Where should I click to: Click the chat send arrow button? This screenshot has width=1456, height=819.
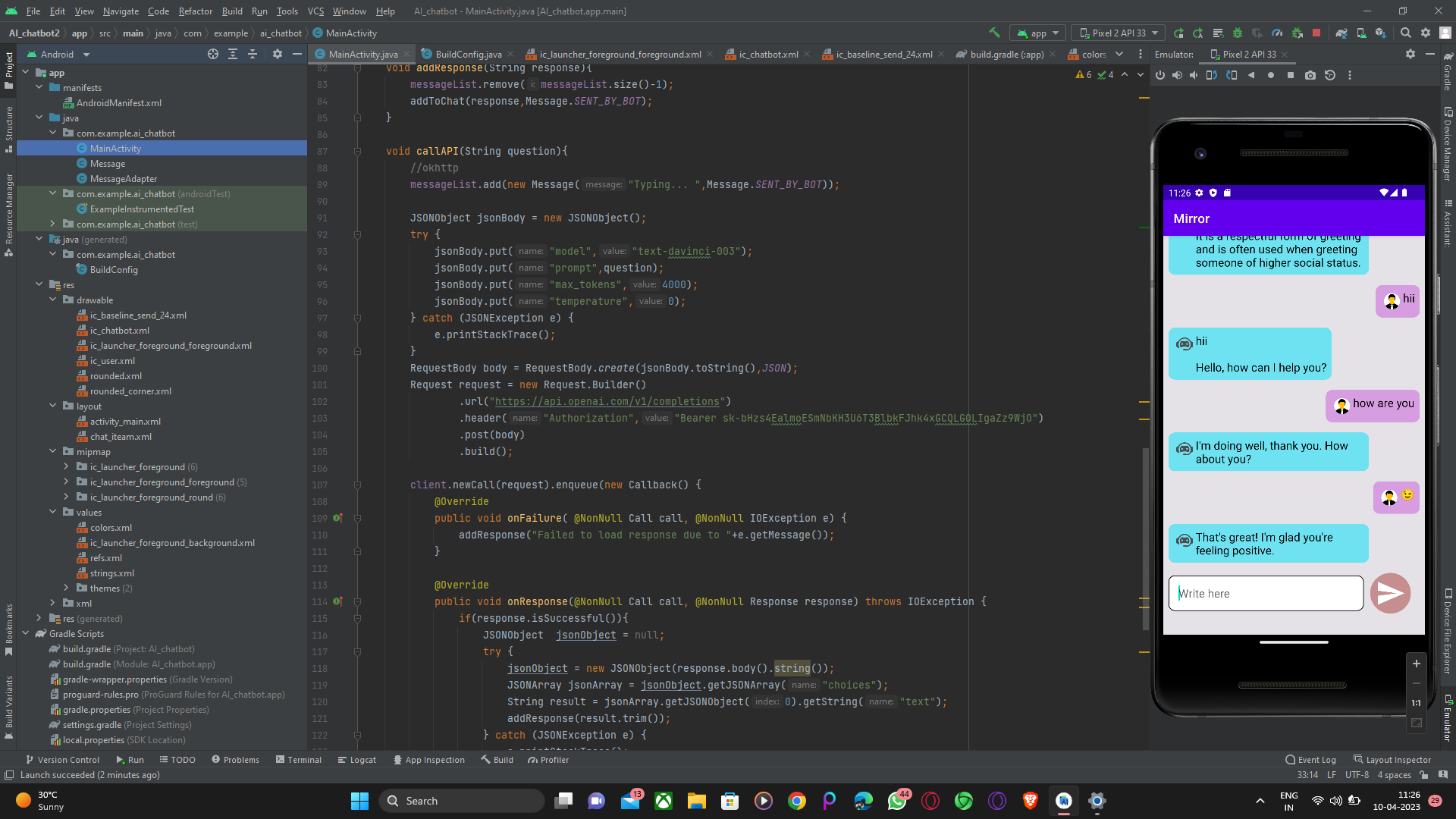pyautogui.click(x=1390, y=593)
